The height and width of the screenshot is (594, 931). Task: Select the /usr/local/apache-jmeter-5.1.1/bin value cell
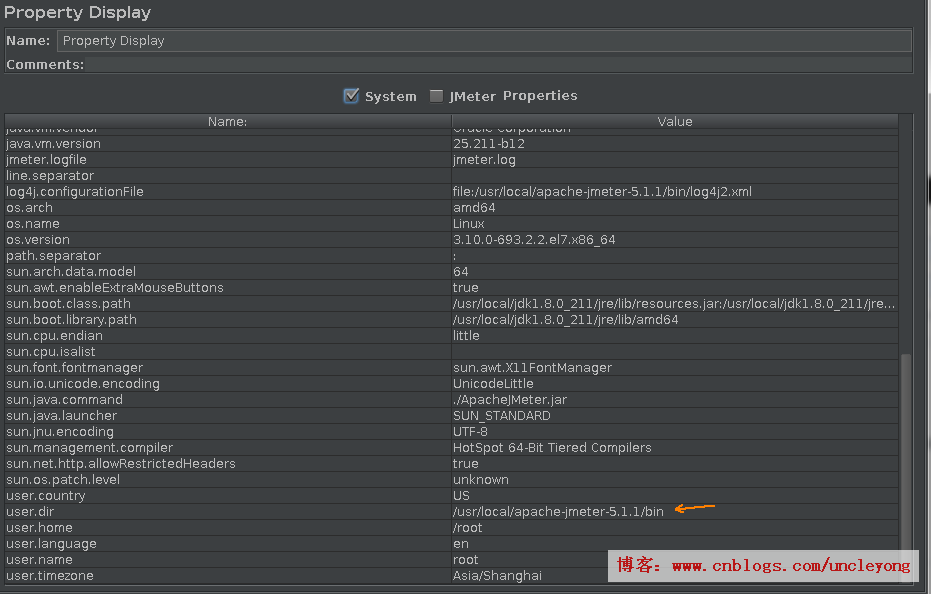(558, 512)
